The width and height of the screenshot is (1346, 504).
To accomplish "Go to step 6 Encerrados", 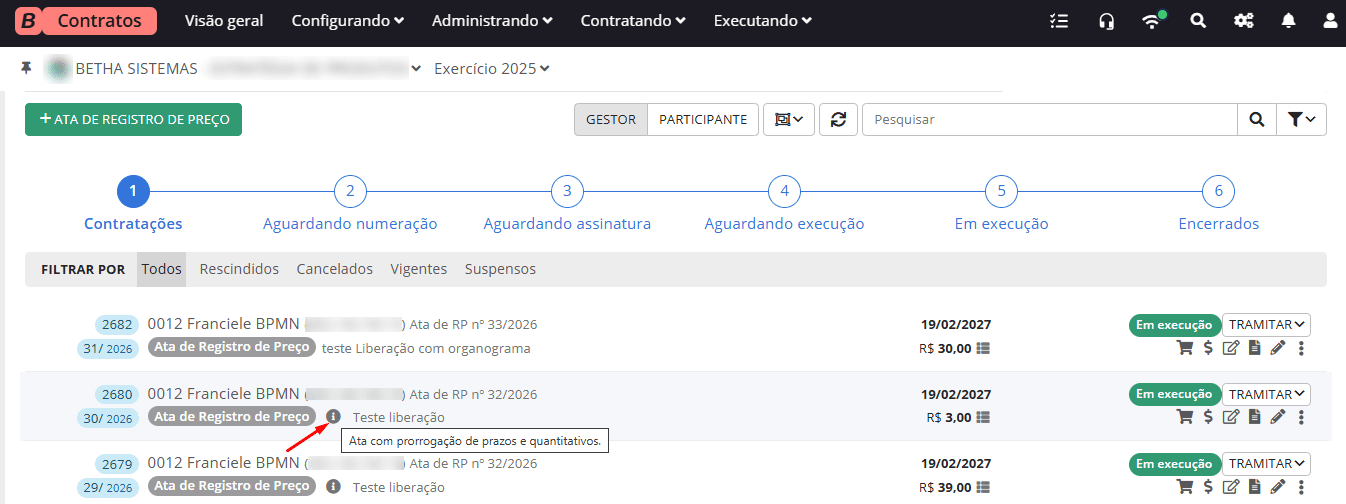I will [1218, 204].
